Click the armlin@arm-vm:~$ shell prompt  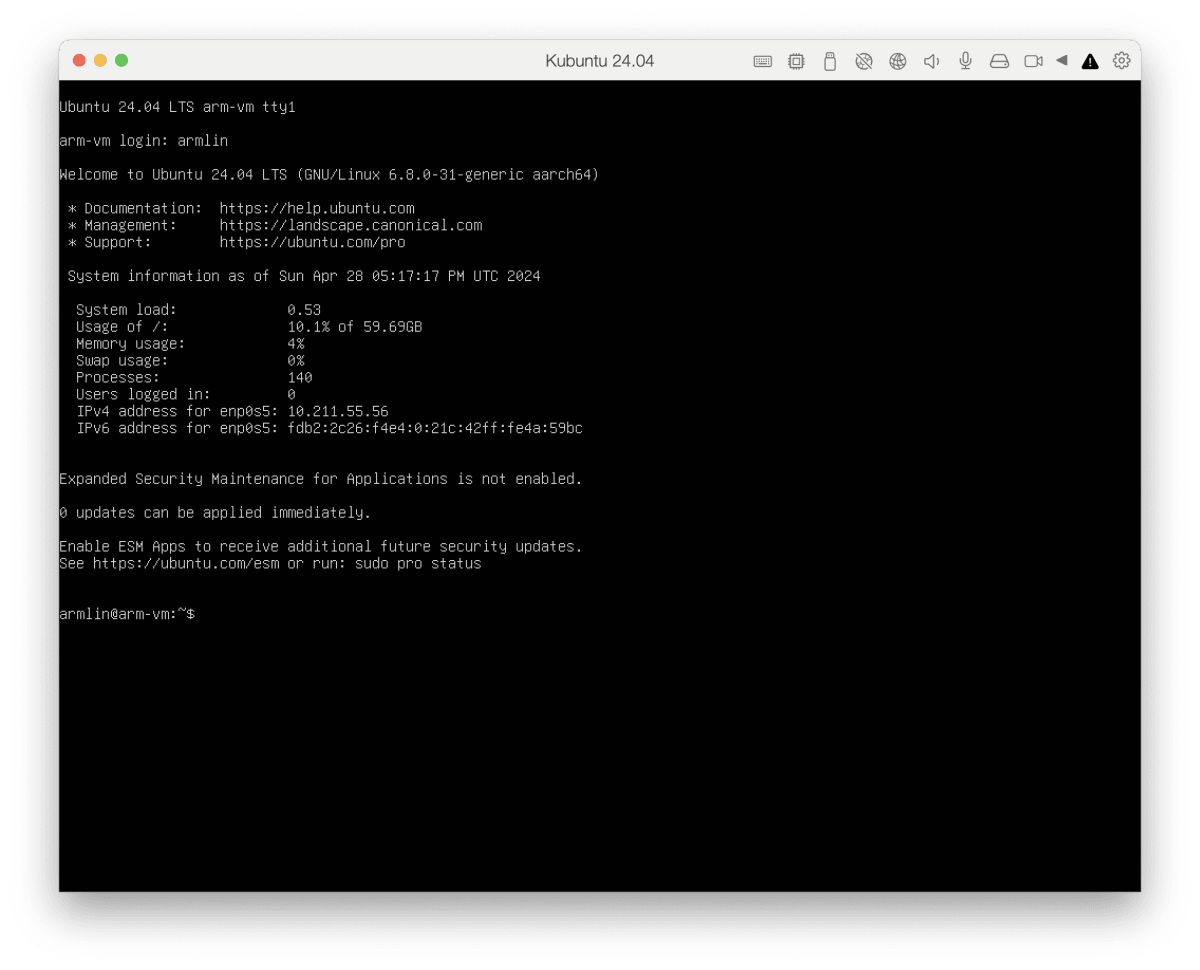pos(127,614)
